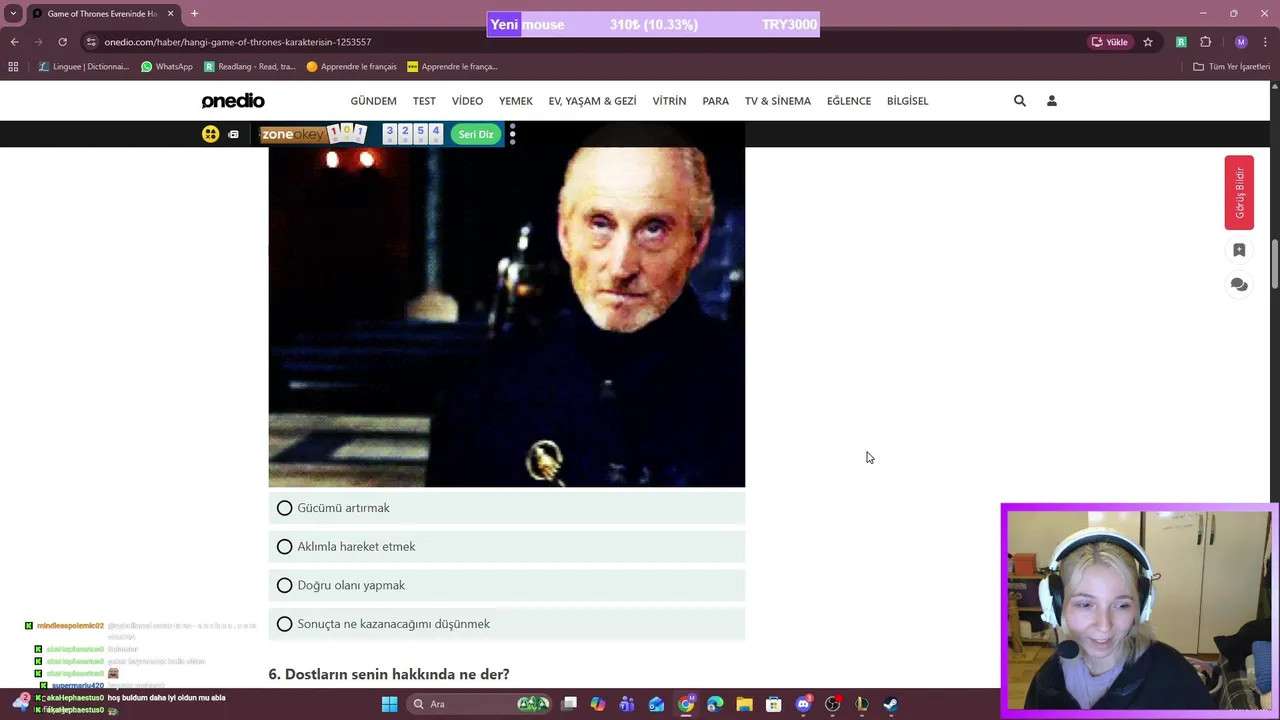Image resolution: width=1280 pixels, height=720 pixels.
Task: Open the user account profile icon
Action: 1051,101
